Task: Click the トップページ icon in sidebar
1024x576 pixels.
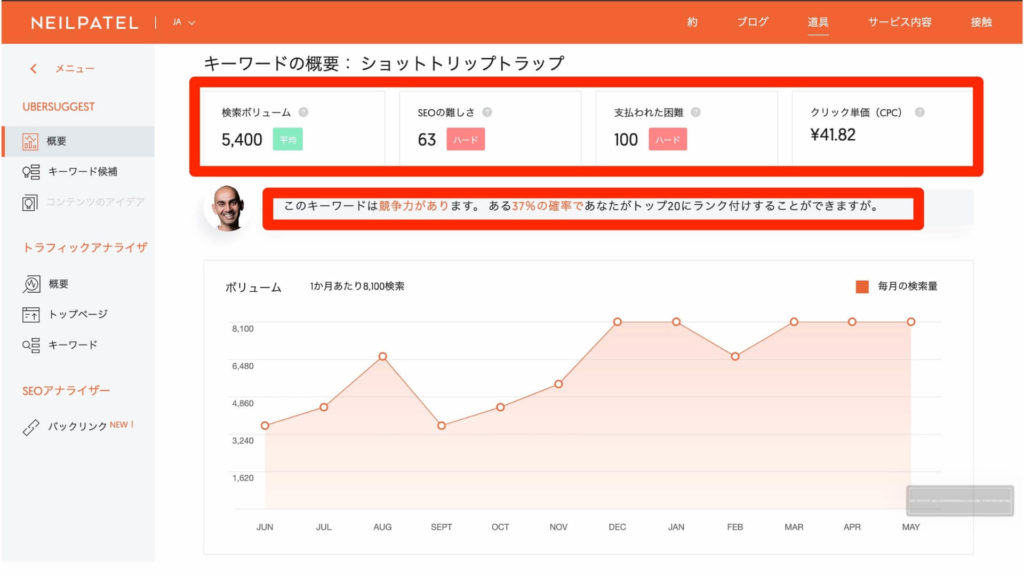Action: pos(30,315)
